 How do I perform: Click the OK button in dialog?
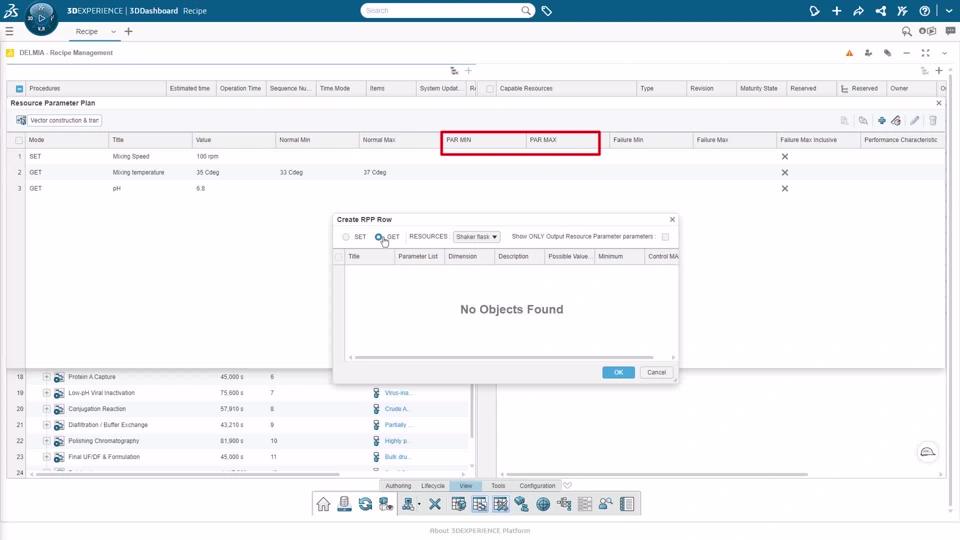618,372
